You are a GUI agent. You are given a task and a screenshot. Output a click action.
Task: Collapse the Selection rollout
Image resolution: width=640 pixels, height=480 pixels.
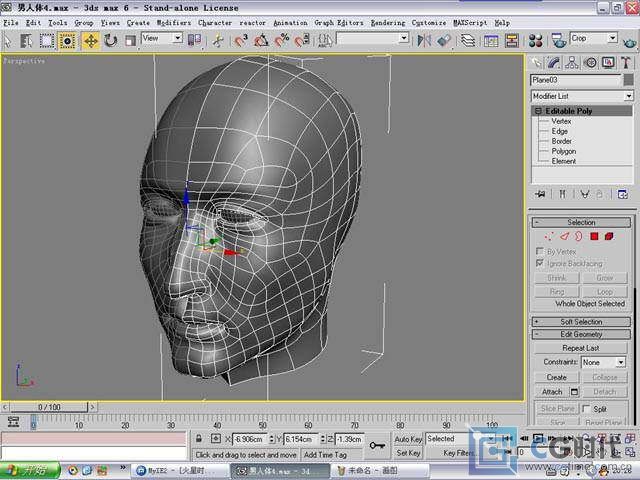[x=581, y=222]
